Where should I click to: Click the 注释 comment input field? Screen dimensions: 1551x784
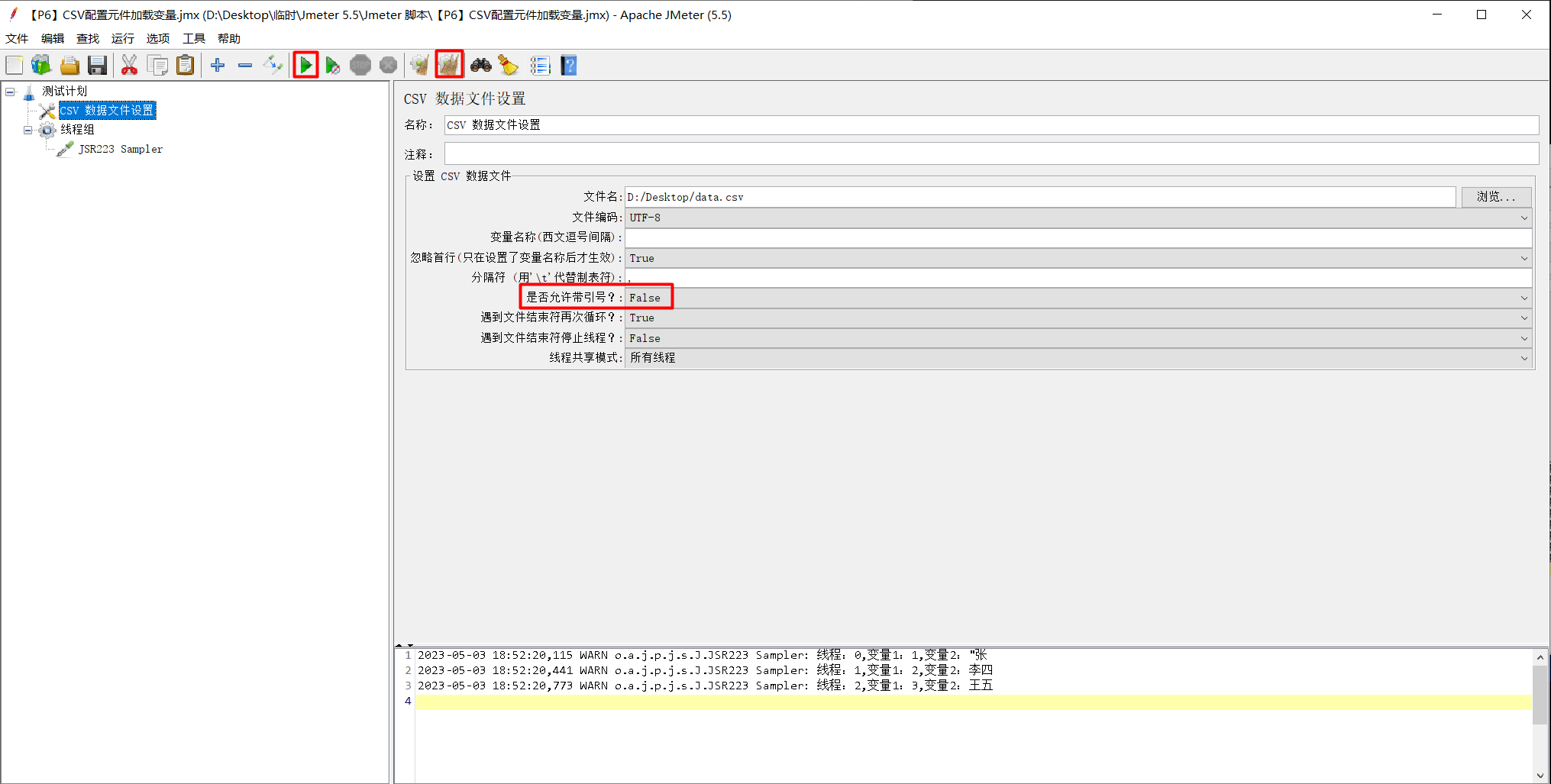(x=991, y=154)
